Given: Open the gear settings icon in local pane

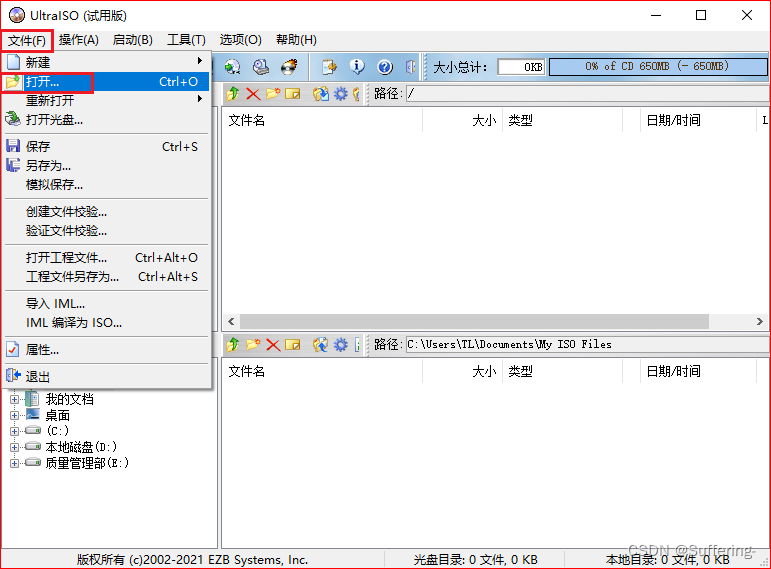Looking at the screenshot, I should point(340,345).
